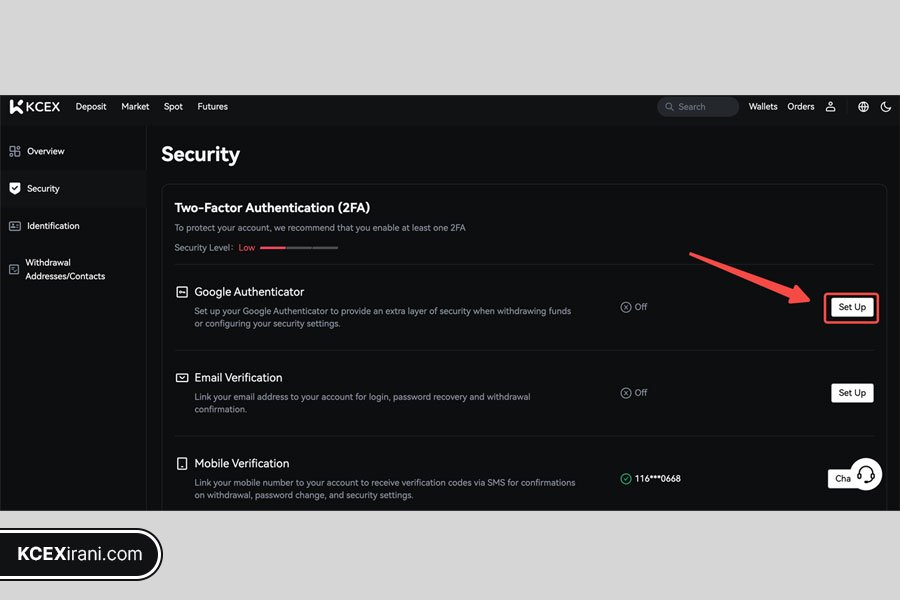
Task: Open the Deposit menu
Action: coord(91,107)
